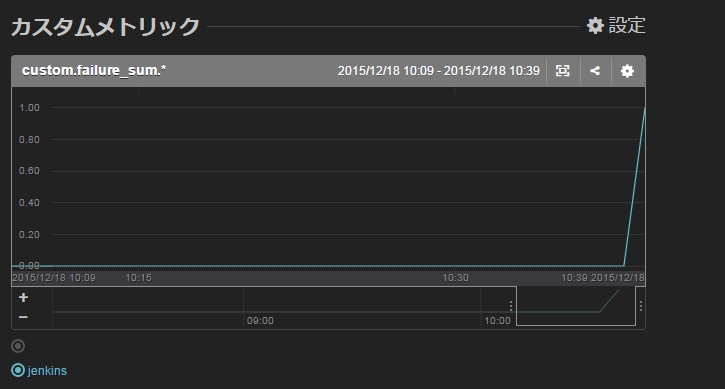Grab the left handle of range selector
725x389 pixels.
[511, 306]
